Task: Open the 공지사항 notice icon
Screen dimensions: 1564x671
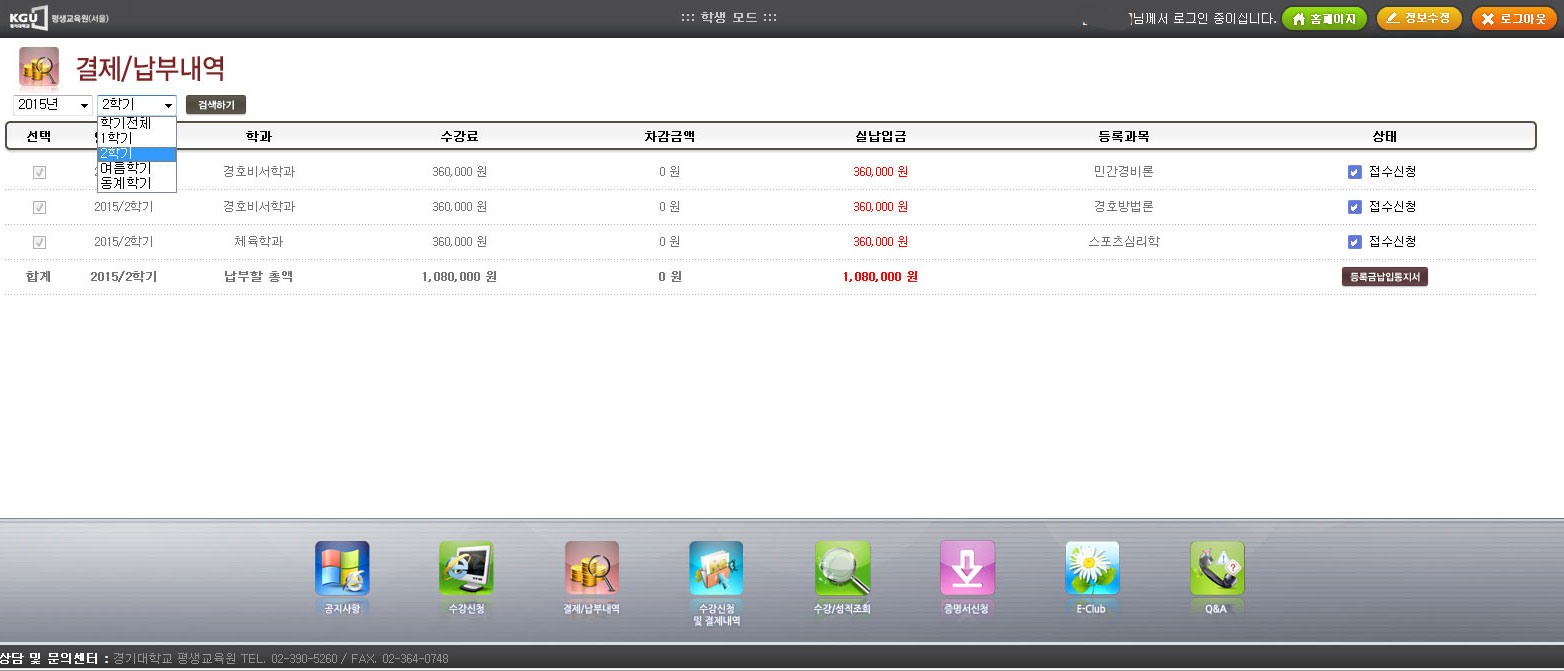Action: [342, 568]
